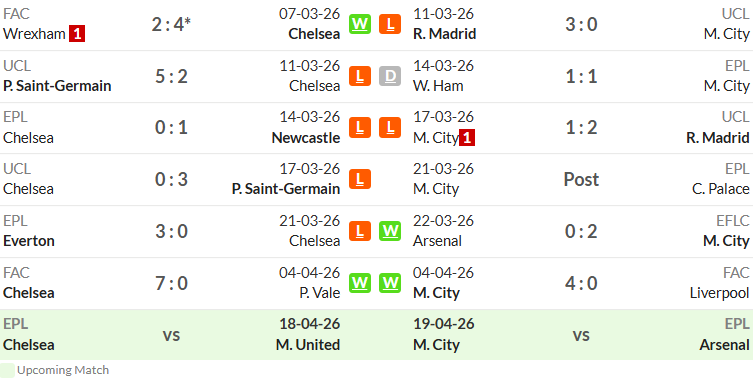This screenshot has width=753, height=385.
Task: Click the L badge for Chelsea vs P. Saint-Germain 0:3
Action: [360, 180]
